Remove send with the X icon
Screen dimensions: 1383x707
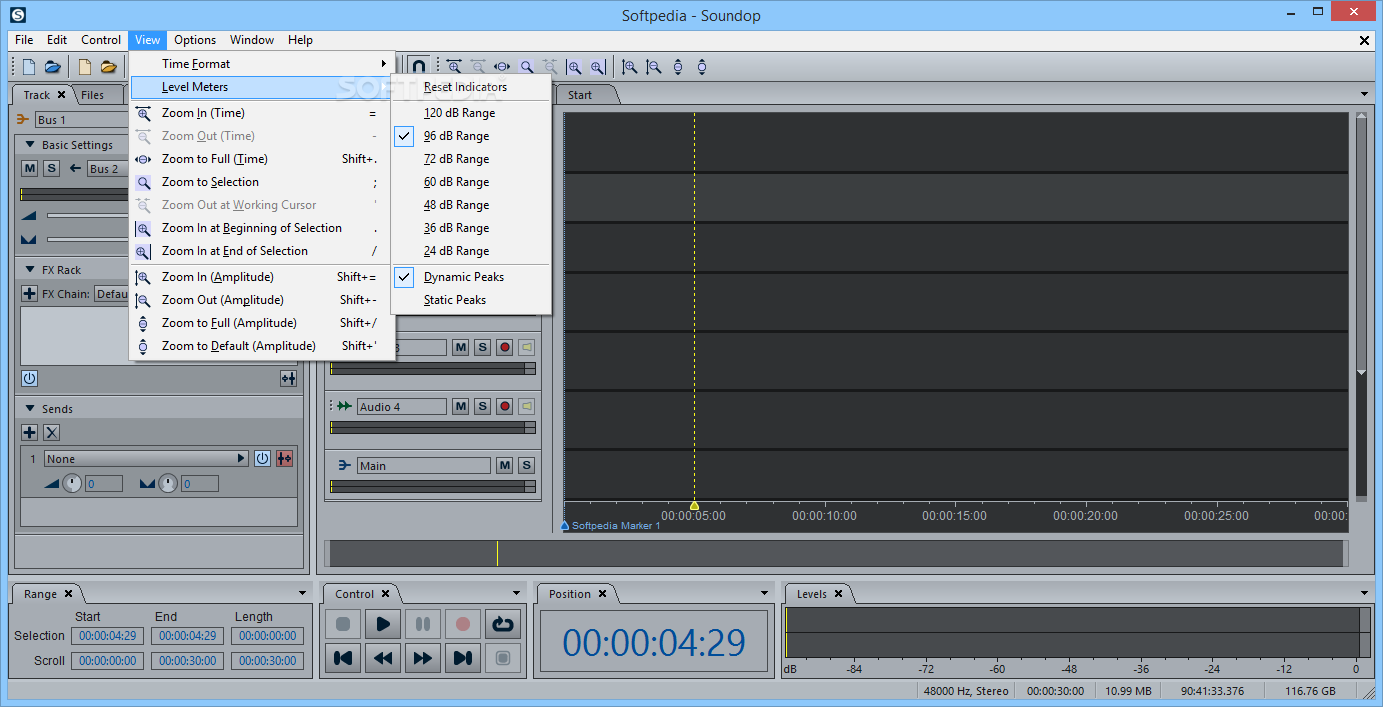coord(52,432)
